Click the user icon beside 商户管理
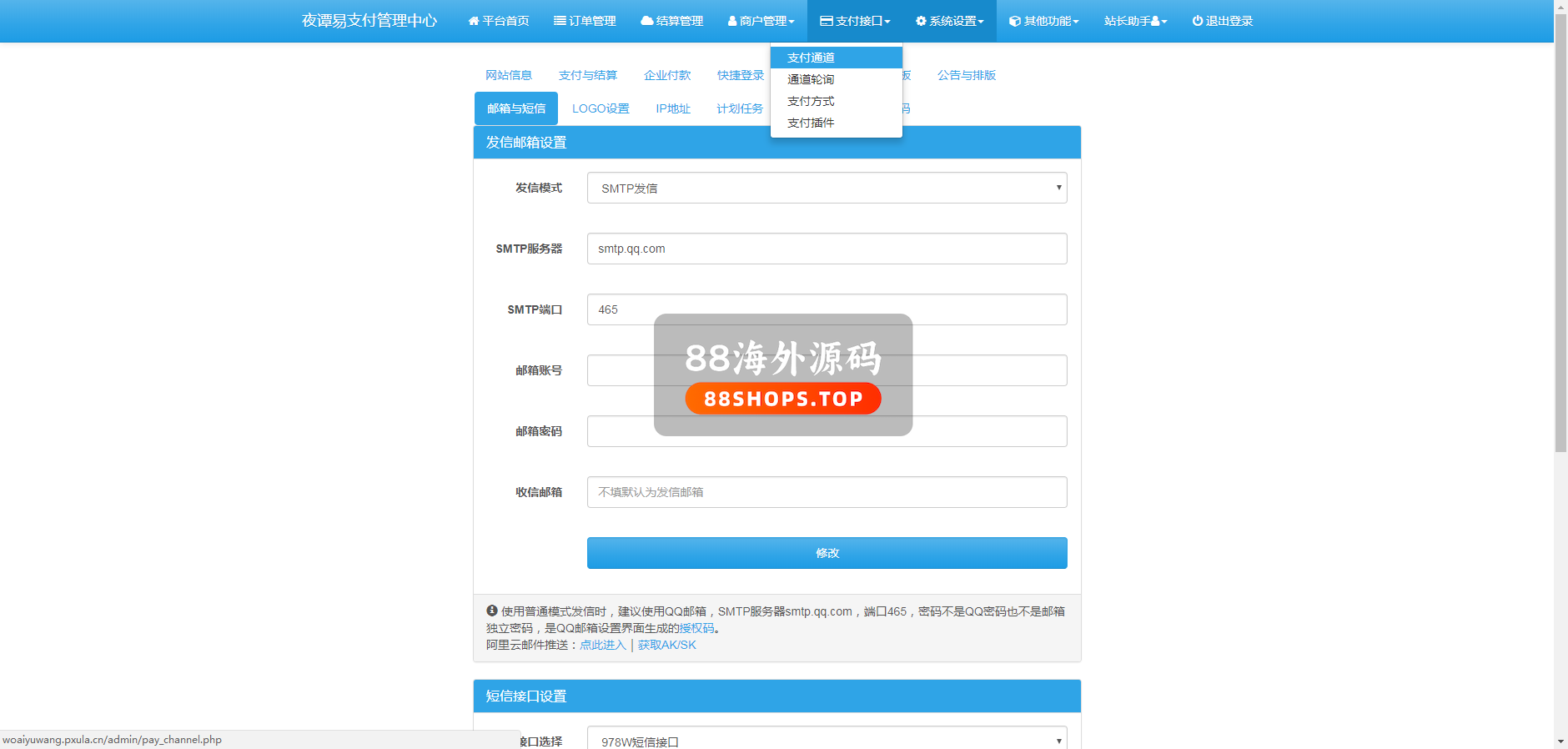 point(732,21)
